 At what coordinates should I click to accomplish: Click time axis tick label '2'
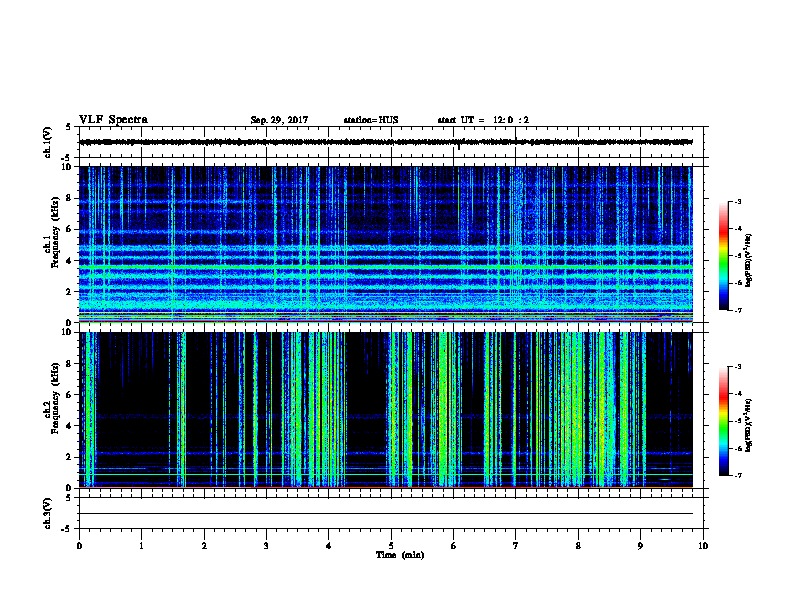[204, 546]
